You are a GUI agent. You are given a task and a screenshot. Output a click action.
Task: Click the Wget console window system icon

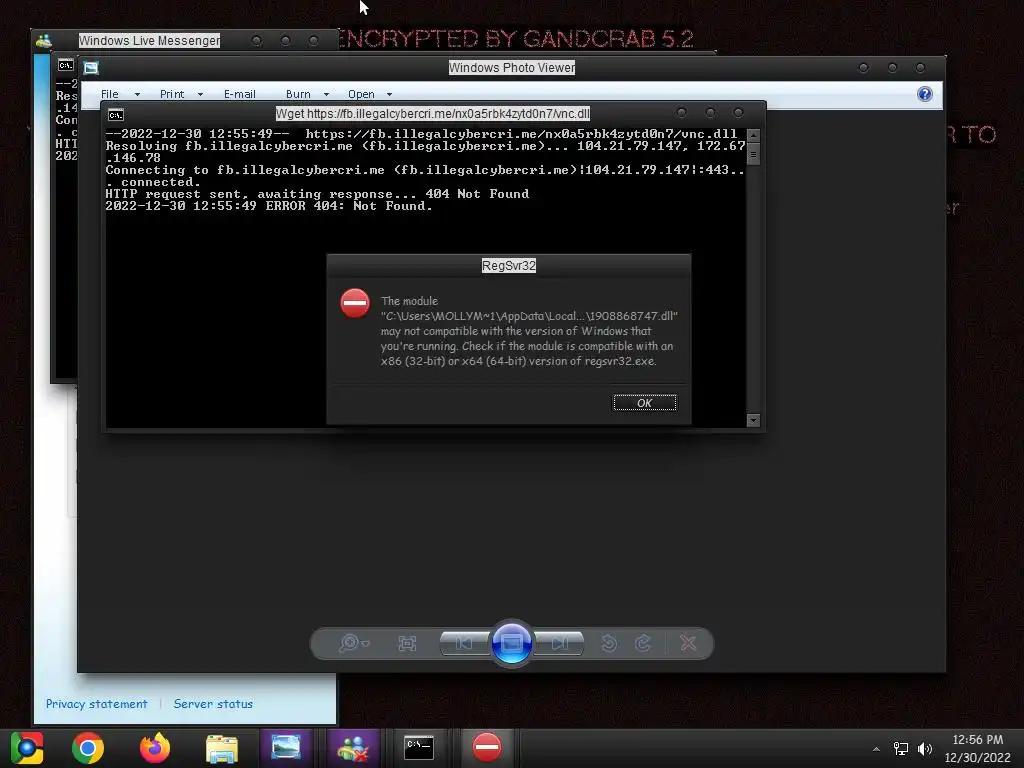[x=116, y=115]
